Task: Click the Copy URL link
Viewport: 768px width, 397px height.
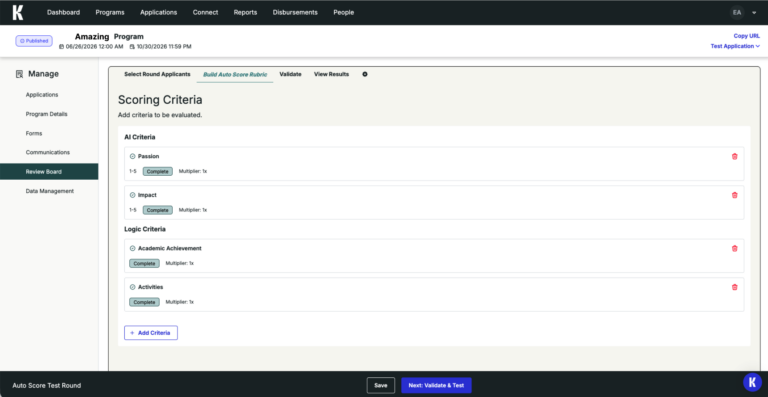Action: coord(746,36)
